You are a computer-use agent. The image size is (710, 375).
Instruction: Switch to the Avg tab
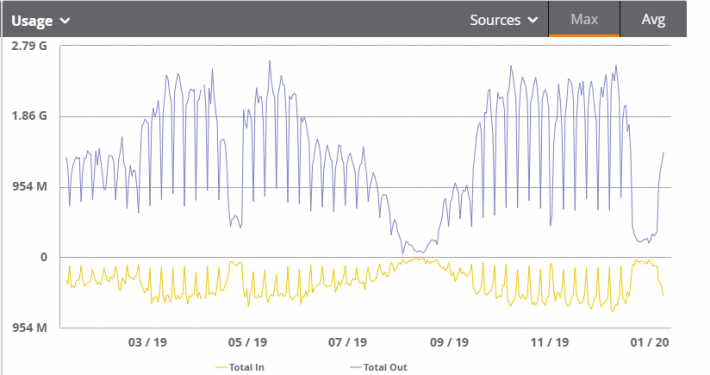click(653, 19)
